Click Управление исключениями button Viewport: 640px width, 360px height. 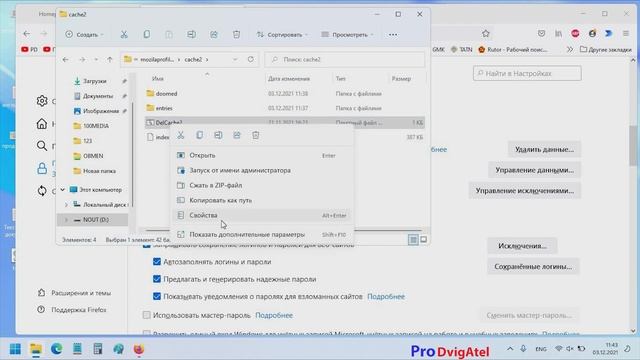(524, 191)
